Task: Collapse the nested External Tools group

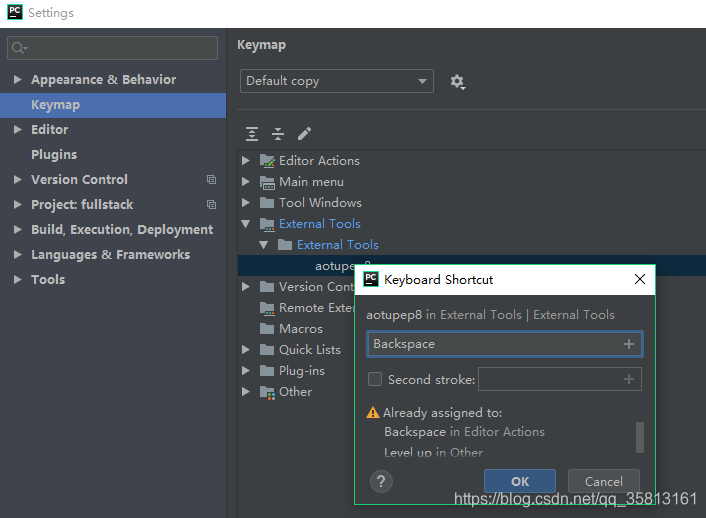Action: pos(264,245)
